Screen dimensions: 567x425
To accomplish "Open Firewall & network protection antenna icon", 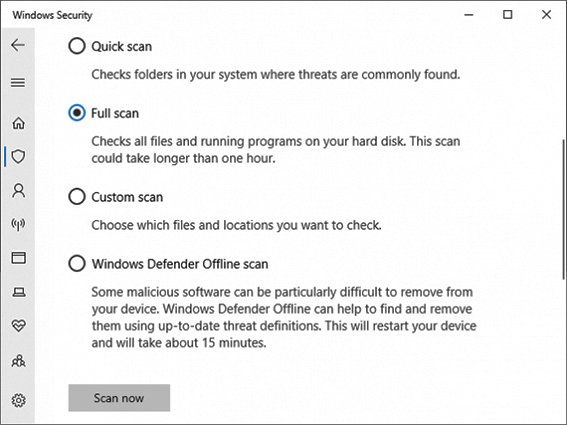I will coord(18,224).
